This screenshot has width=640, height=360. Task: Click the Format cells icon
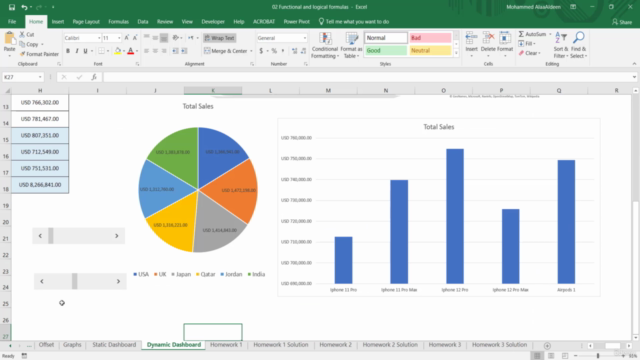pos(505,39)
